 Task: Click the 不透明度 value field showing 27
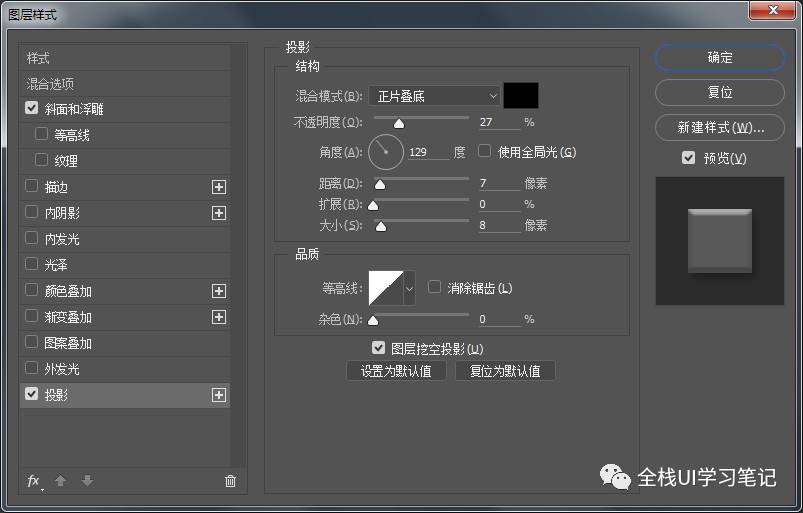point(499,122)
